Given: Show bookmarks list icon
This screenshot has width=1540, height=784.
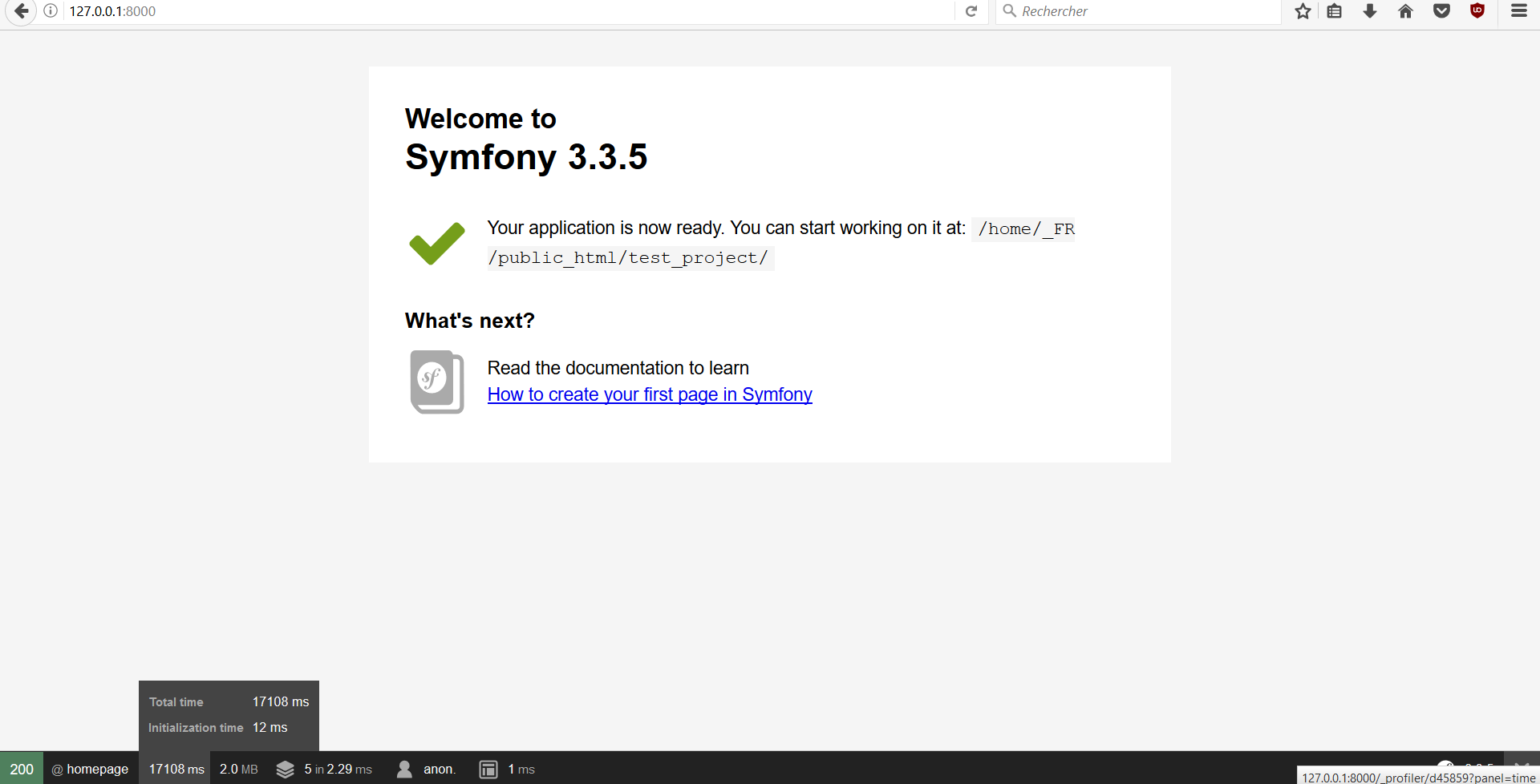Looking at the screenshot, I should coord(1335,11).
